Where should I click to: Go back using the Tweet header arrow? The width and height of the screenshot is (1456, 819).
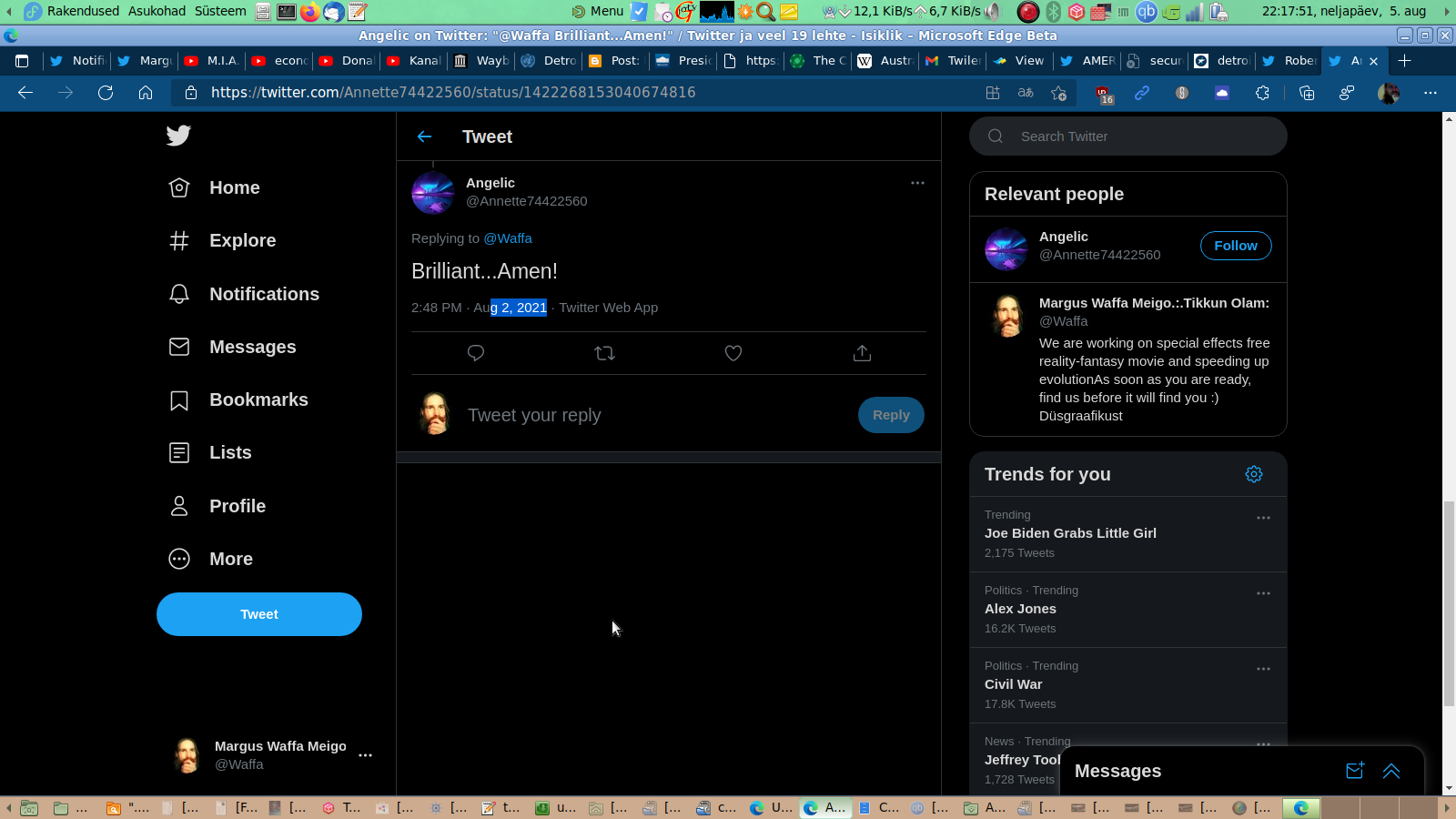pyautogui.click(x=424, y=136)
